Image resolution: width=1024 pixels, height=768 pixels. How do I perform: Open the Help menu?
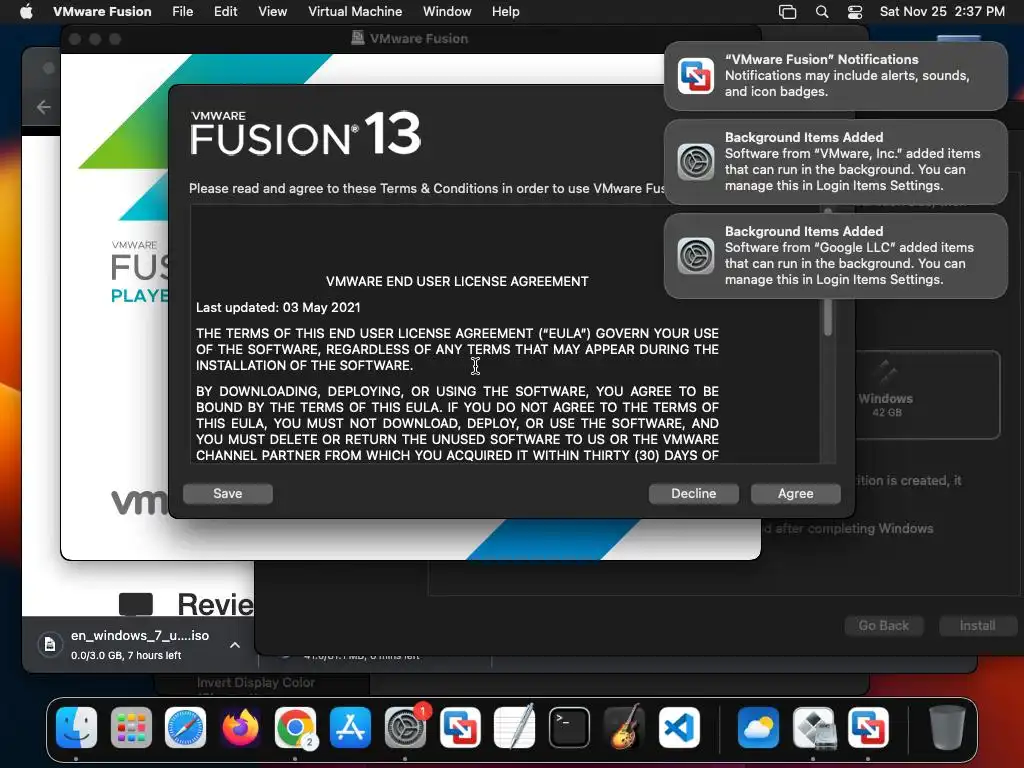click(x=505, y=11)
